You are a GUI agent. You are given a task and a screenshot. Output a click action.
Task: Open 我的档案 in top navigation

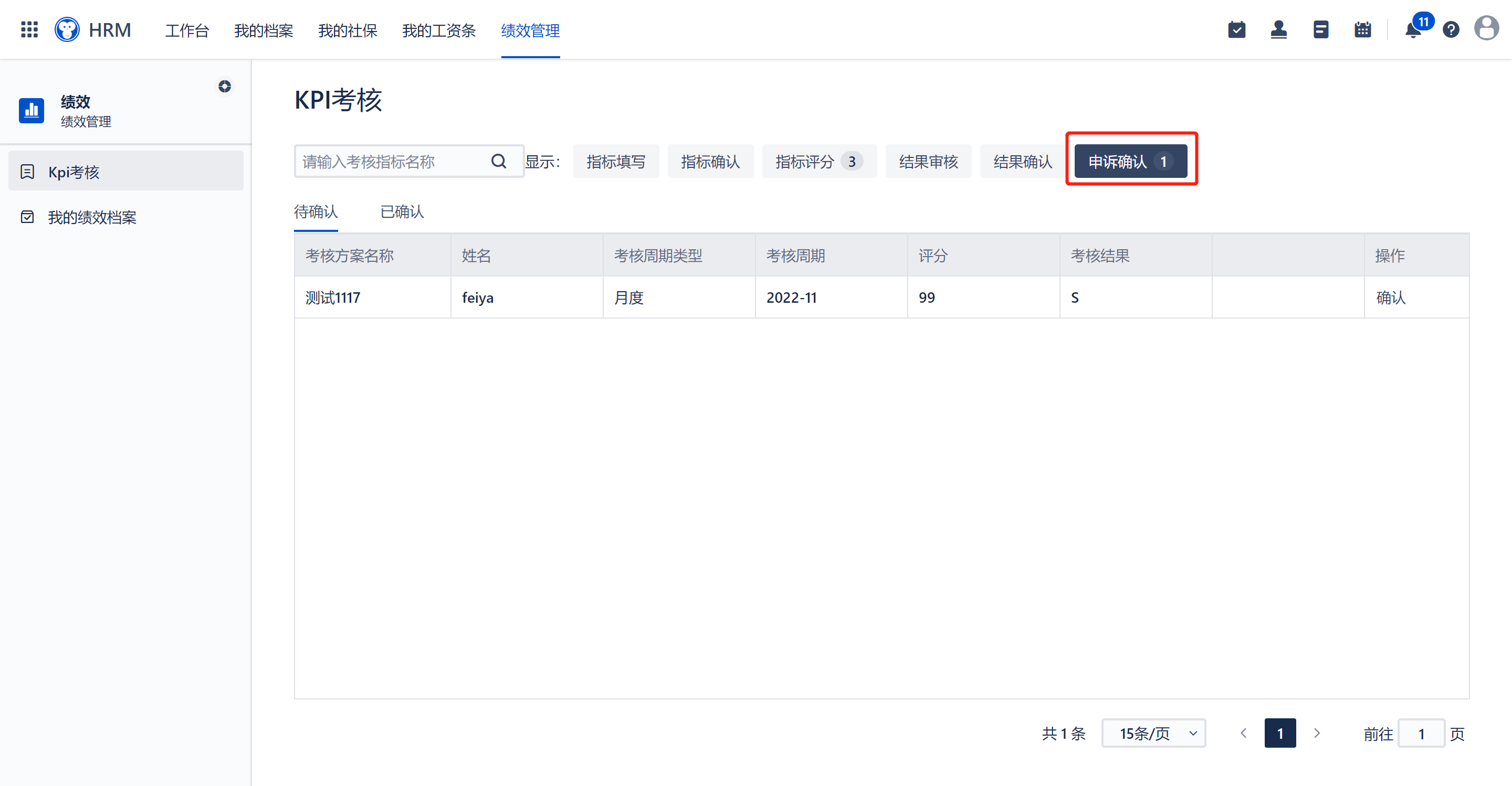264,30
